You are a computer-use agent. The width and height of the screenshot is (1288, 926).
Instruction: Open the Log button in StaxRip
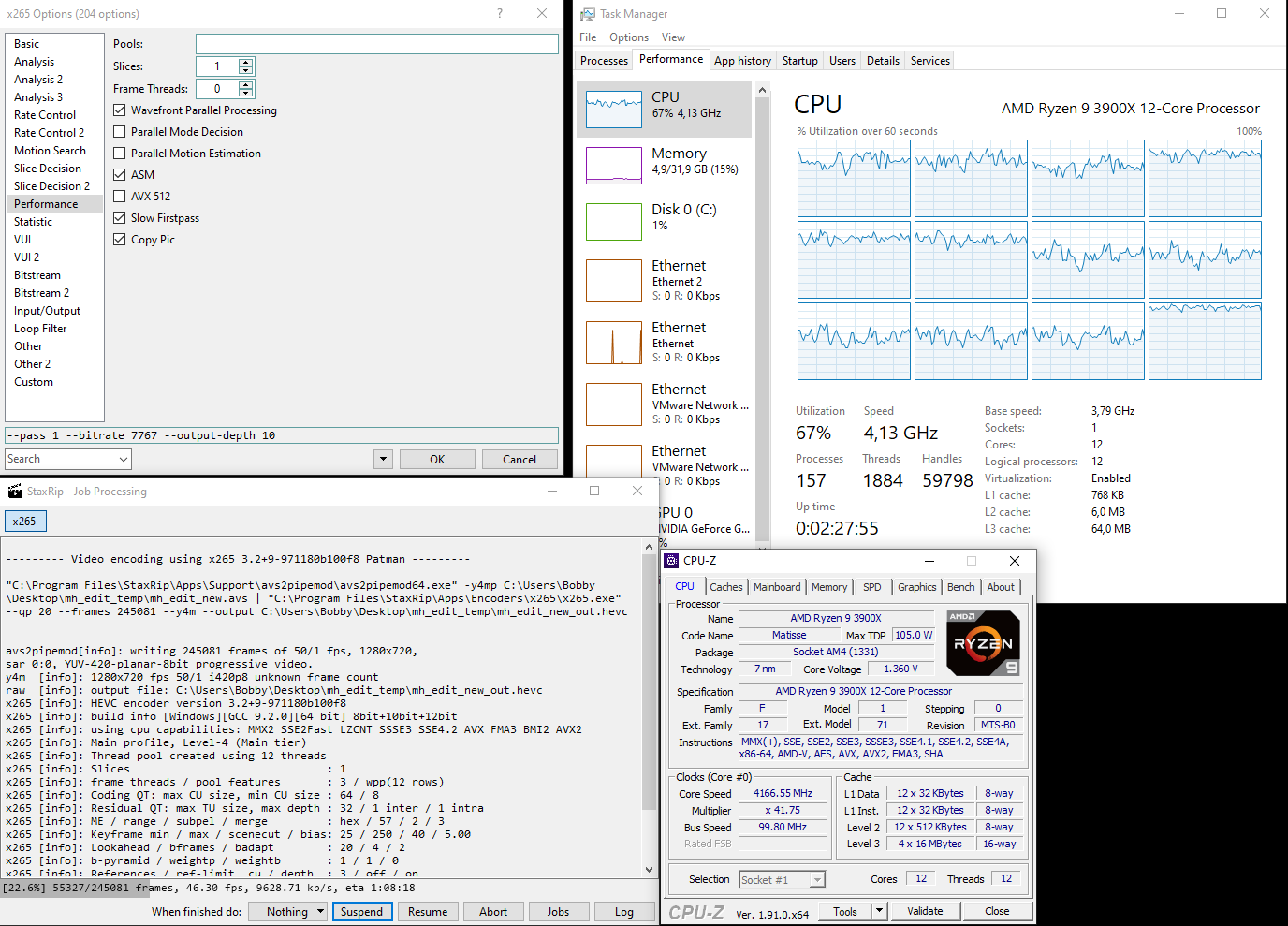(624, 912)
